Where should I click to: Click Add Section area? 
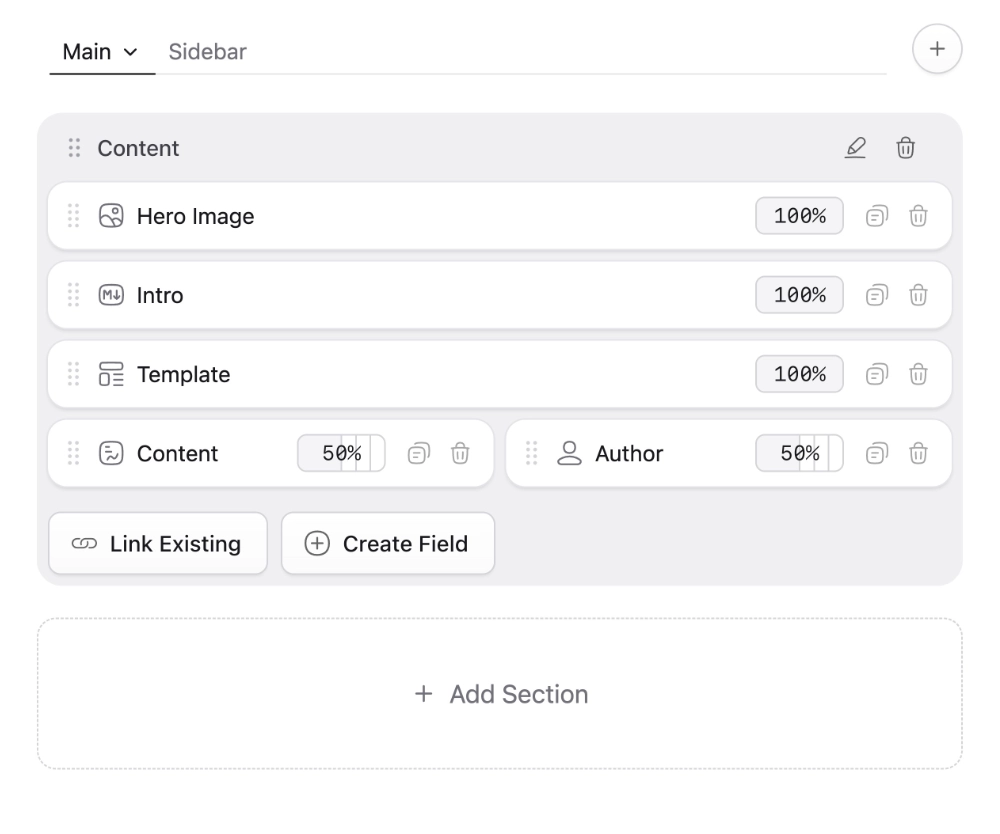(x=500, y=694)
